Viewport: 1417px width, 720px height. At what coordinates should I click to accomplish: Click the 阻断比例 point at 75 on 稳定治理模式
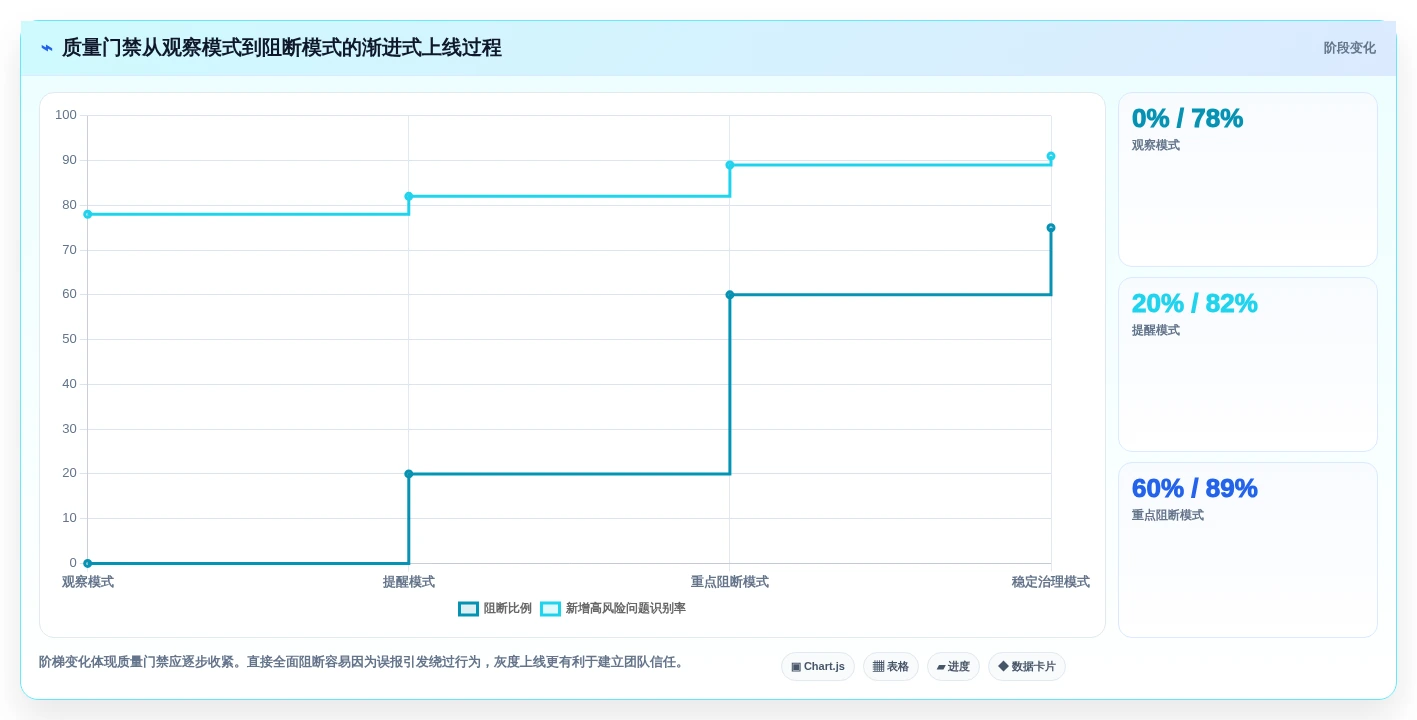(x=1051, y=228)
